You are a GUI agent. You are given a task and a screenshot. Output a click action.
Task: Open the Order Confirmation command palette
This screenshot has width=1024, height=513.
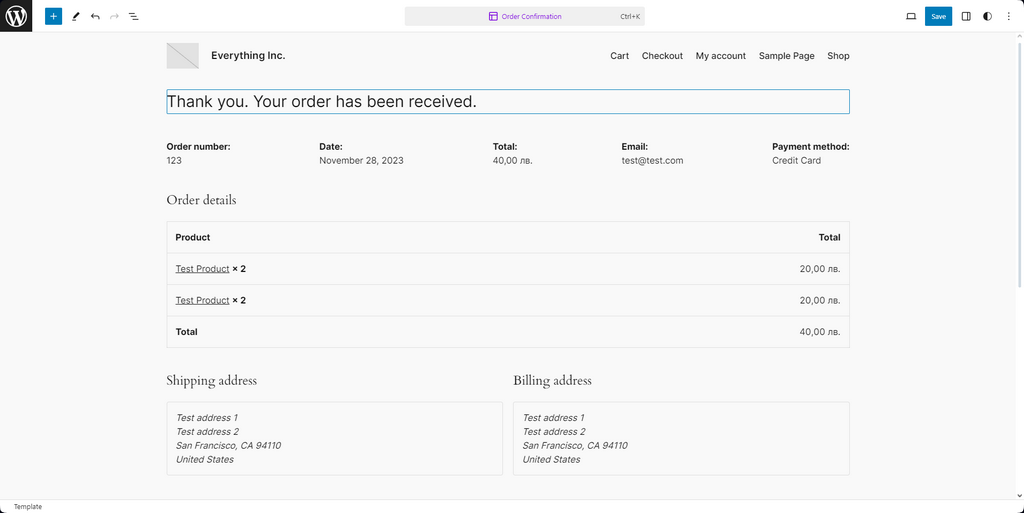pyautogui.click(x=524, y=16)
